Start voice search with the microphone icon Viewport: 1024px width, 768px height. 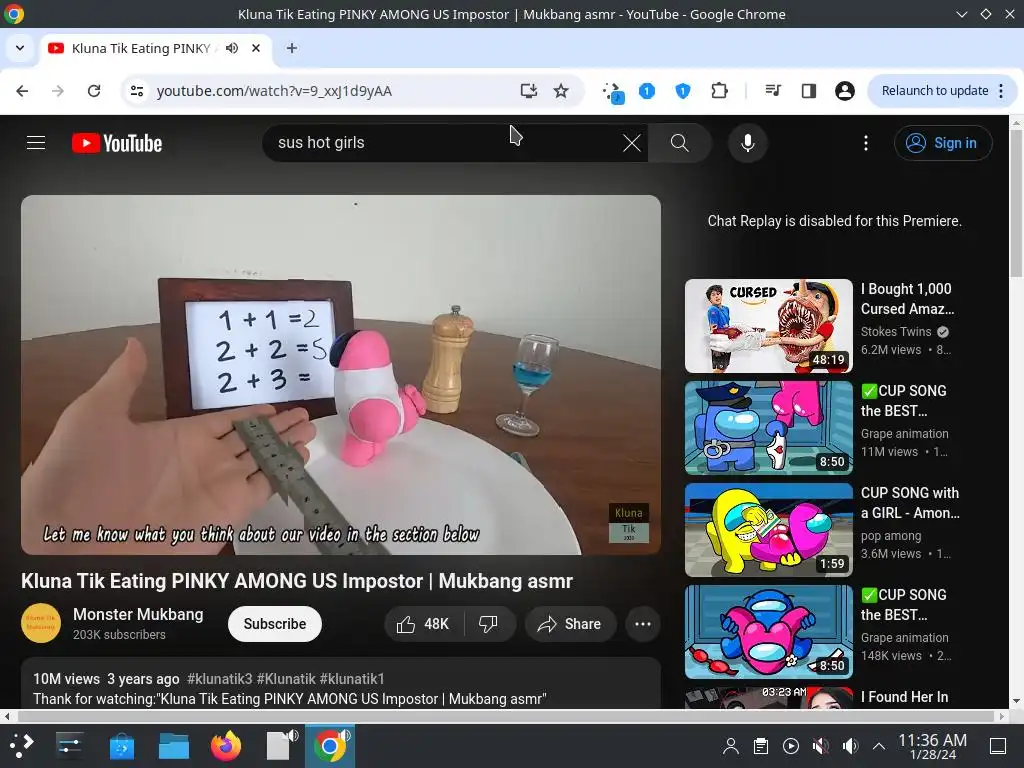click(748, 142)
